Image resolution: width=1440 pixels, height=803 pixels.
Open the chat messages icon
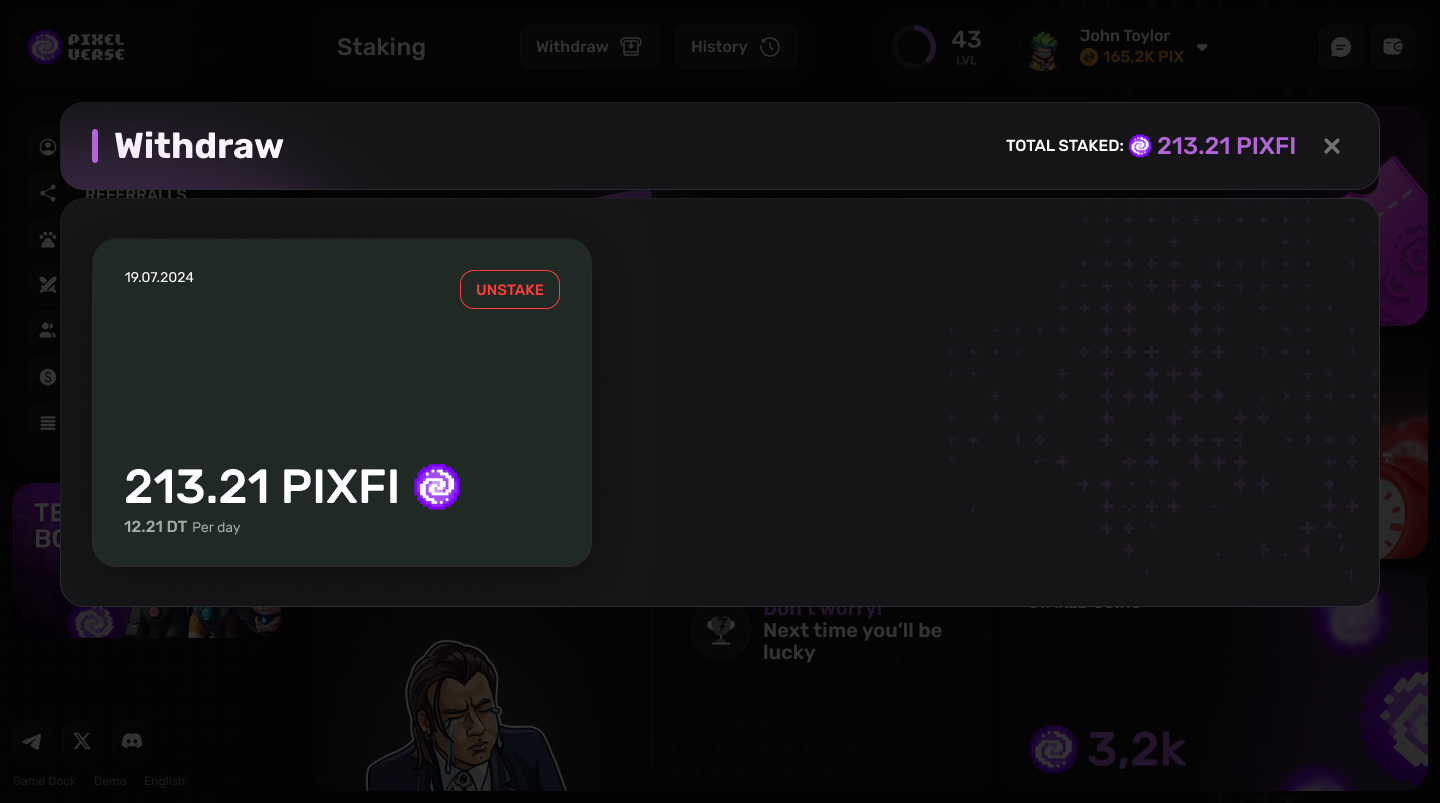(1341, 47)
